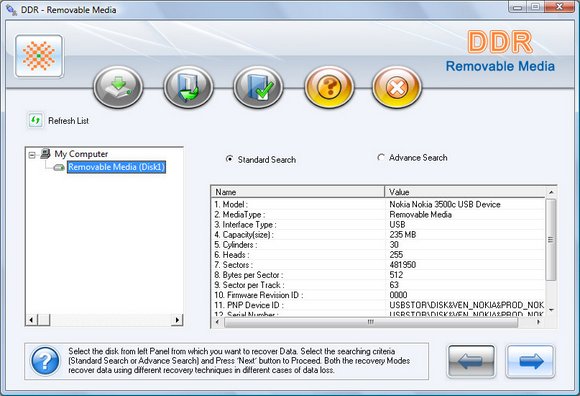The width and height of the screenshot is (580, 396).
Task: Click the details table horizontal scrollbar thumb
Action: [x=371, y=322]
